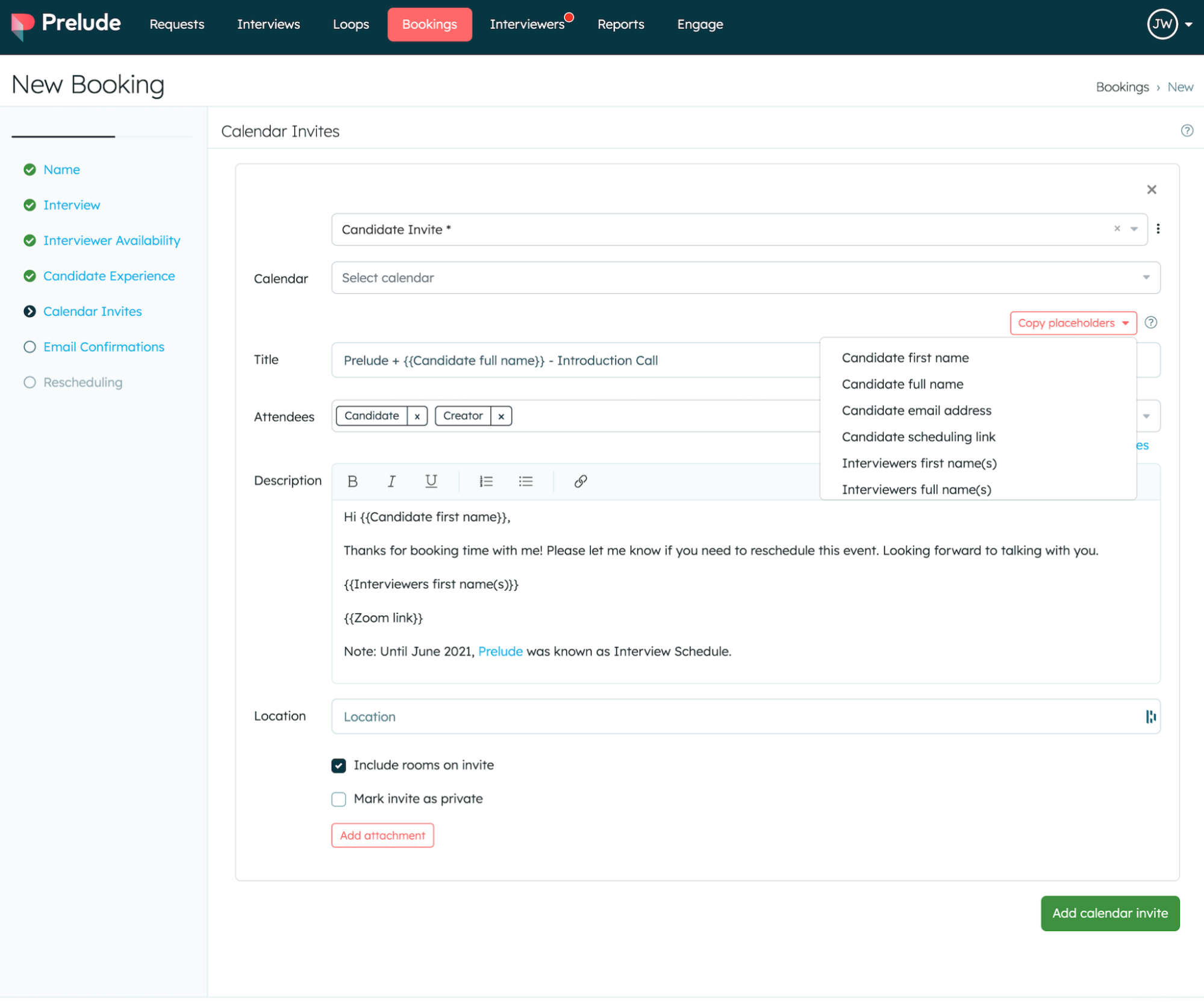Click the placeholder icon in the Location field

click(1150, 716)
